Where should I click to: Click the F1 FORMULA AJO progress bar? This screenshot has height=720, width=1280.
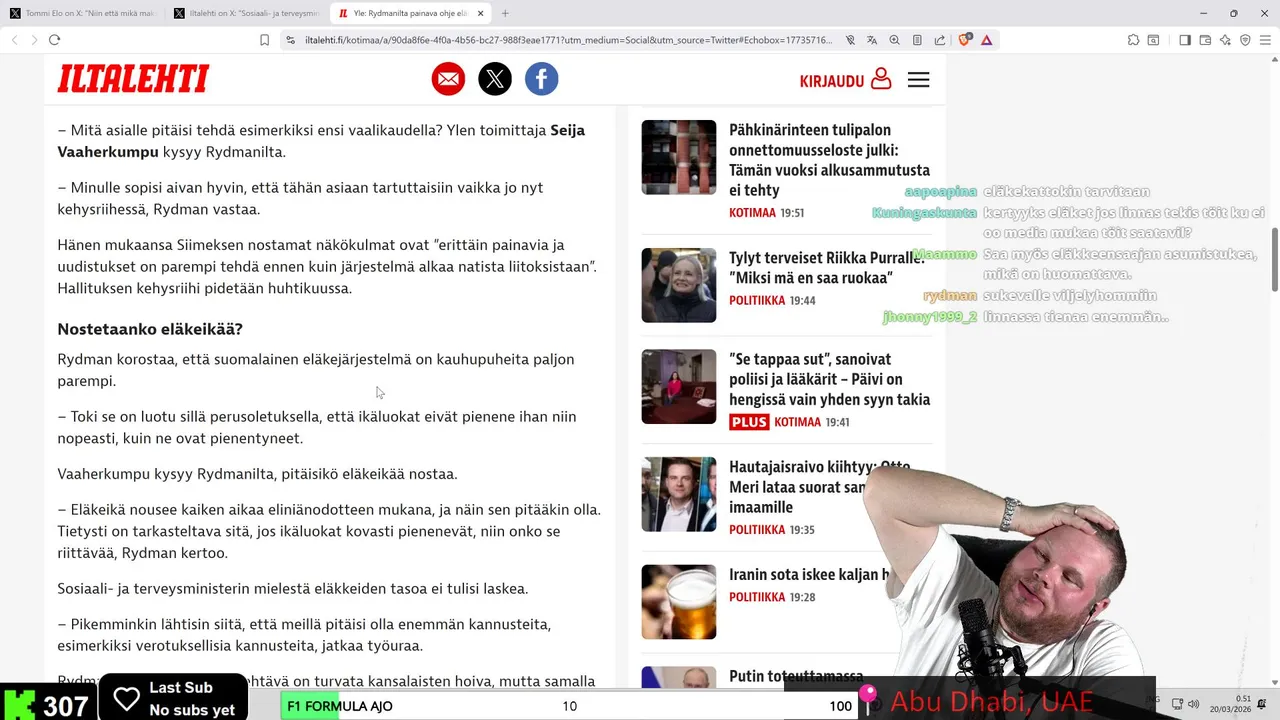coord(567,706)
